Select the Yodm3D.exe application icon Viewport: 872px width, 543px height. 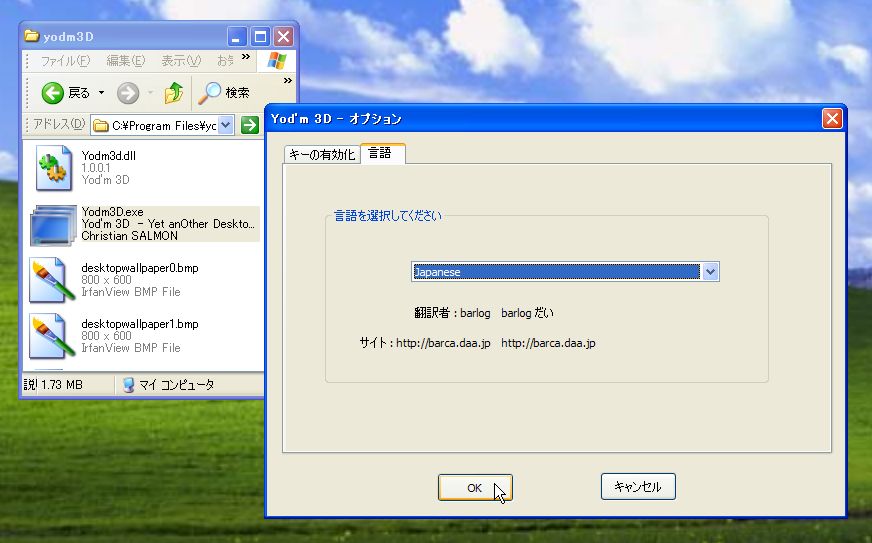(x=53, y=225)
